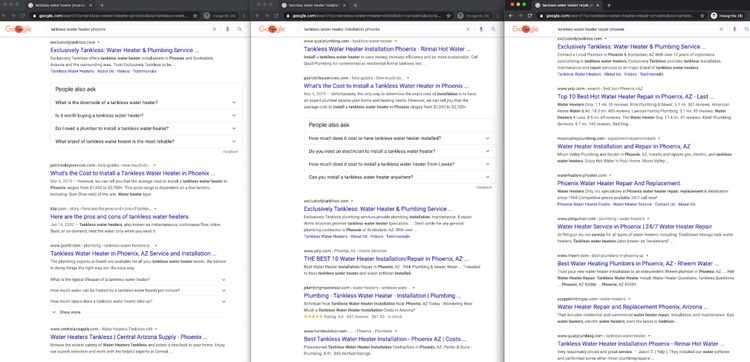This screenshot has height=362, width=750.
Task: Select the 'tankless water heater repair' browser tab
Action: 567,5
